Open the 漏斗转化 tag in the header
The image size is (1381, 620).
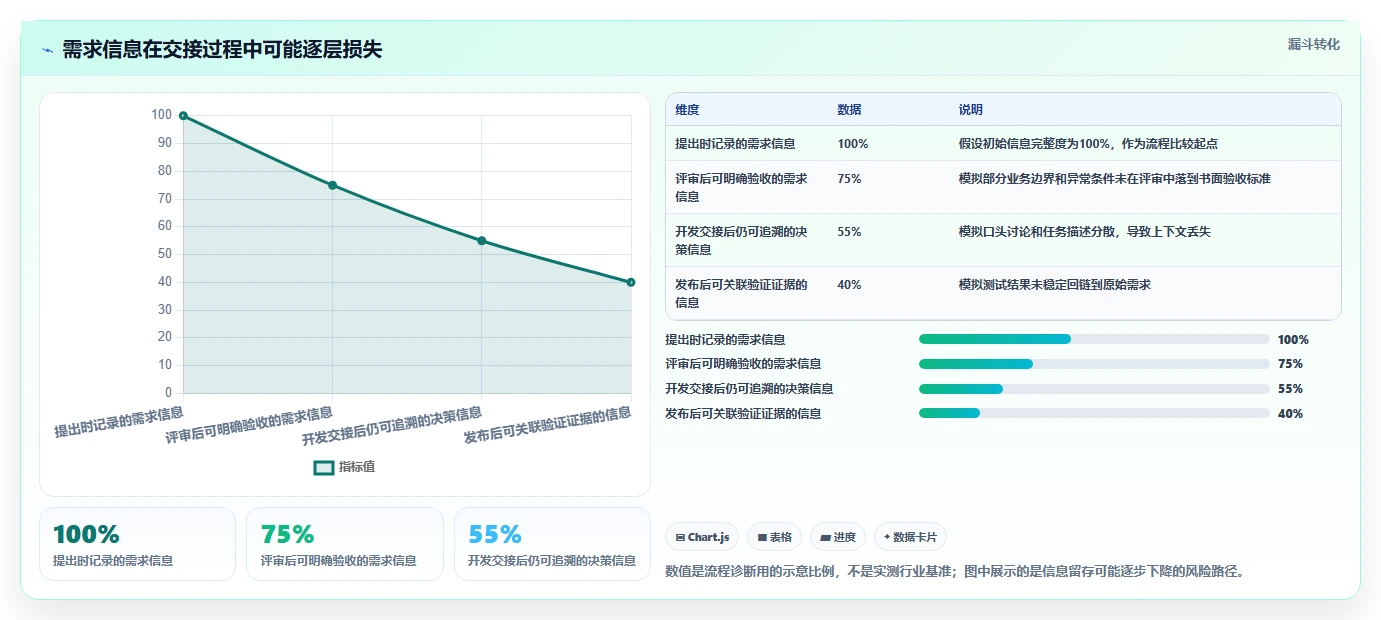pos(1313,44)
